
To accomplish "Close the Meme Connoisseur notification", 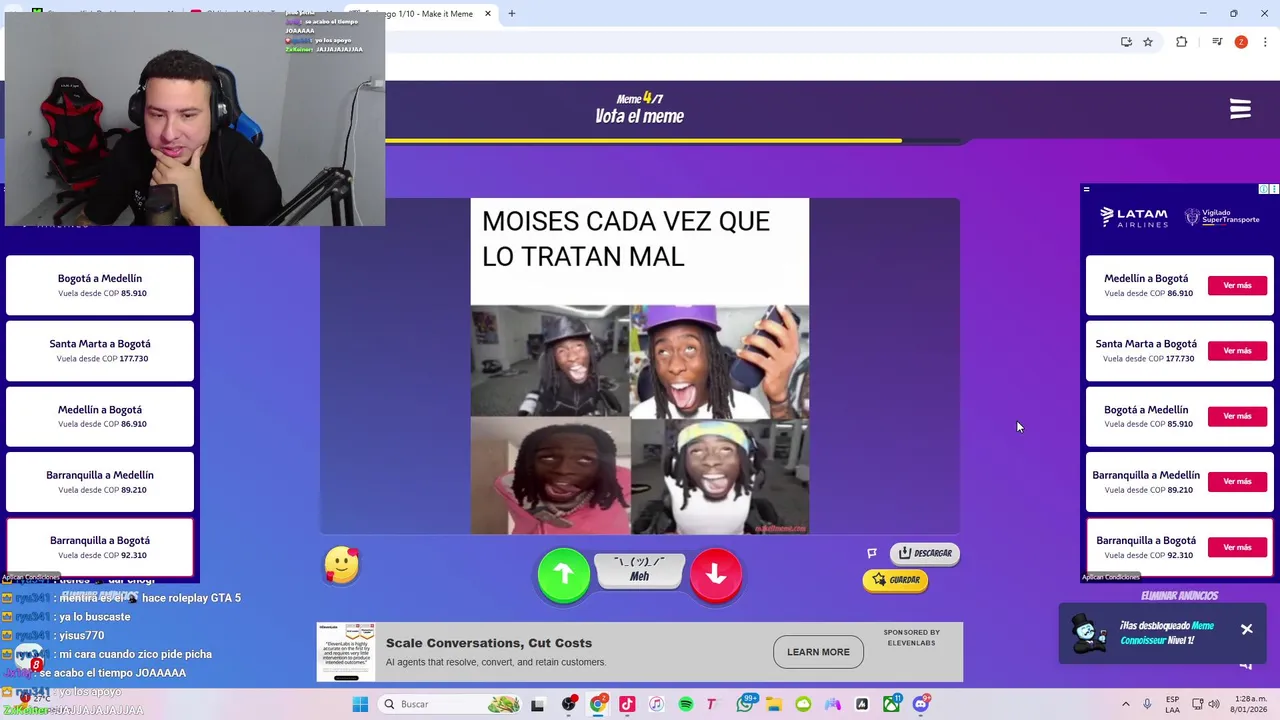I will point(1247,629).
